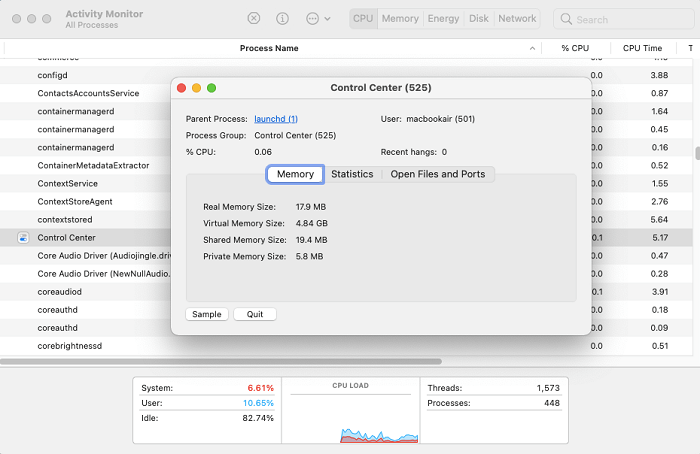
Task: Select Open Files and Ports tab
Action: point(438,174)
